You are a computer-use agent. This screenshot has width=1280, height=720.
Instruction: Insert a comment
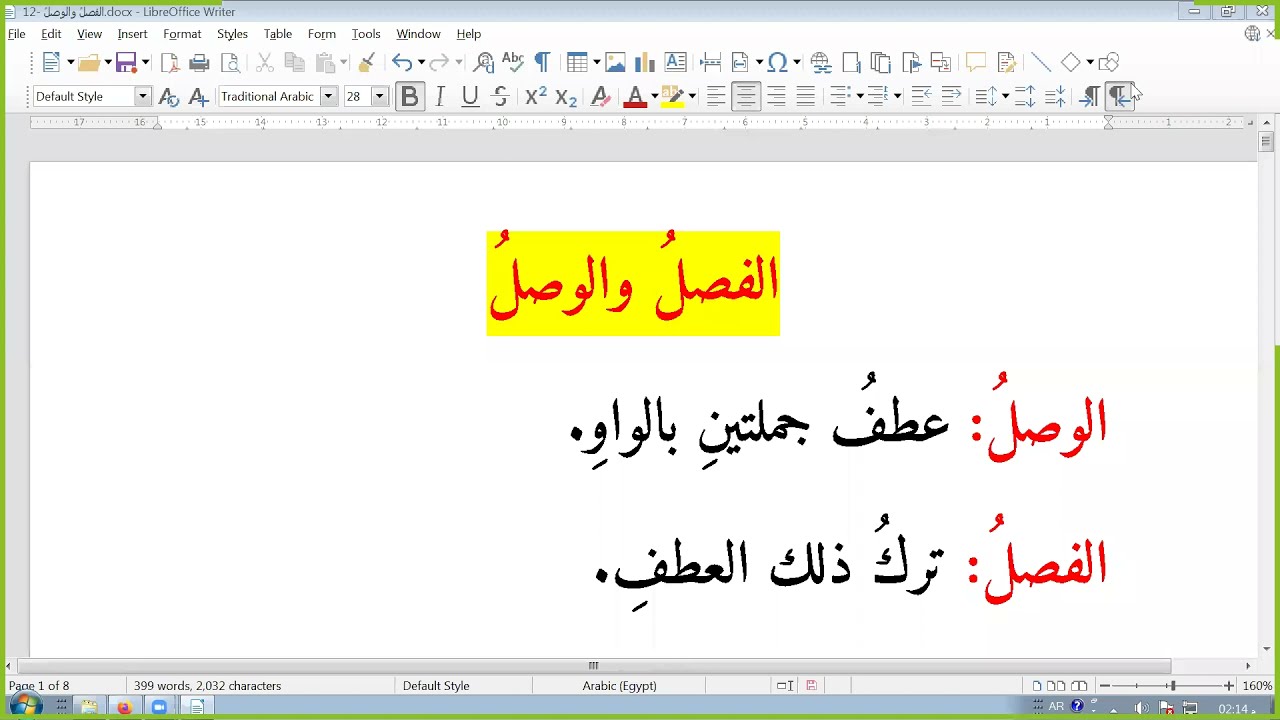976,63
